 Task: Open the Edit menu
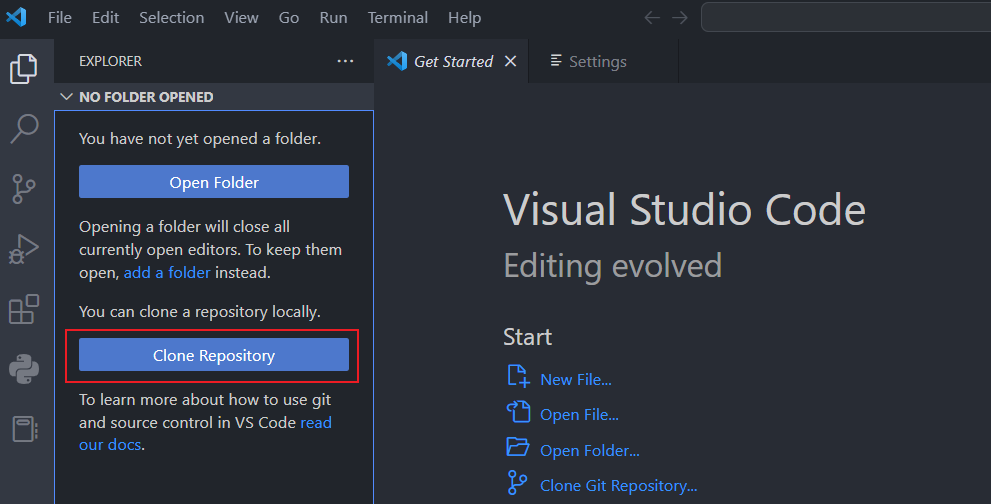105,18
